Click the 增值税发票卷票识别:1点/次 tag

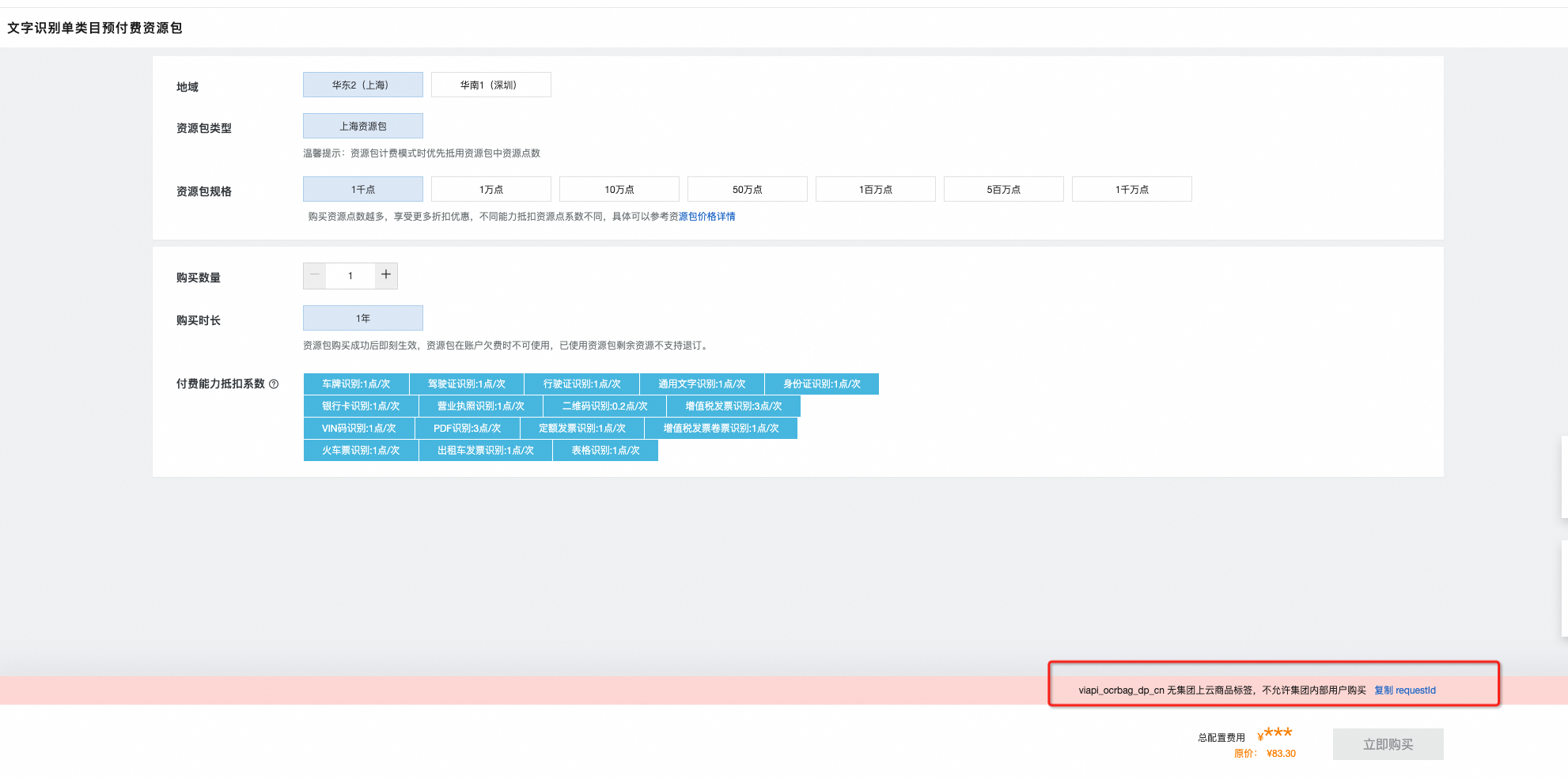[721, 428]
